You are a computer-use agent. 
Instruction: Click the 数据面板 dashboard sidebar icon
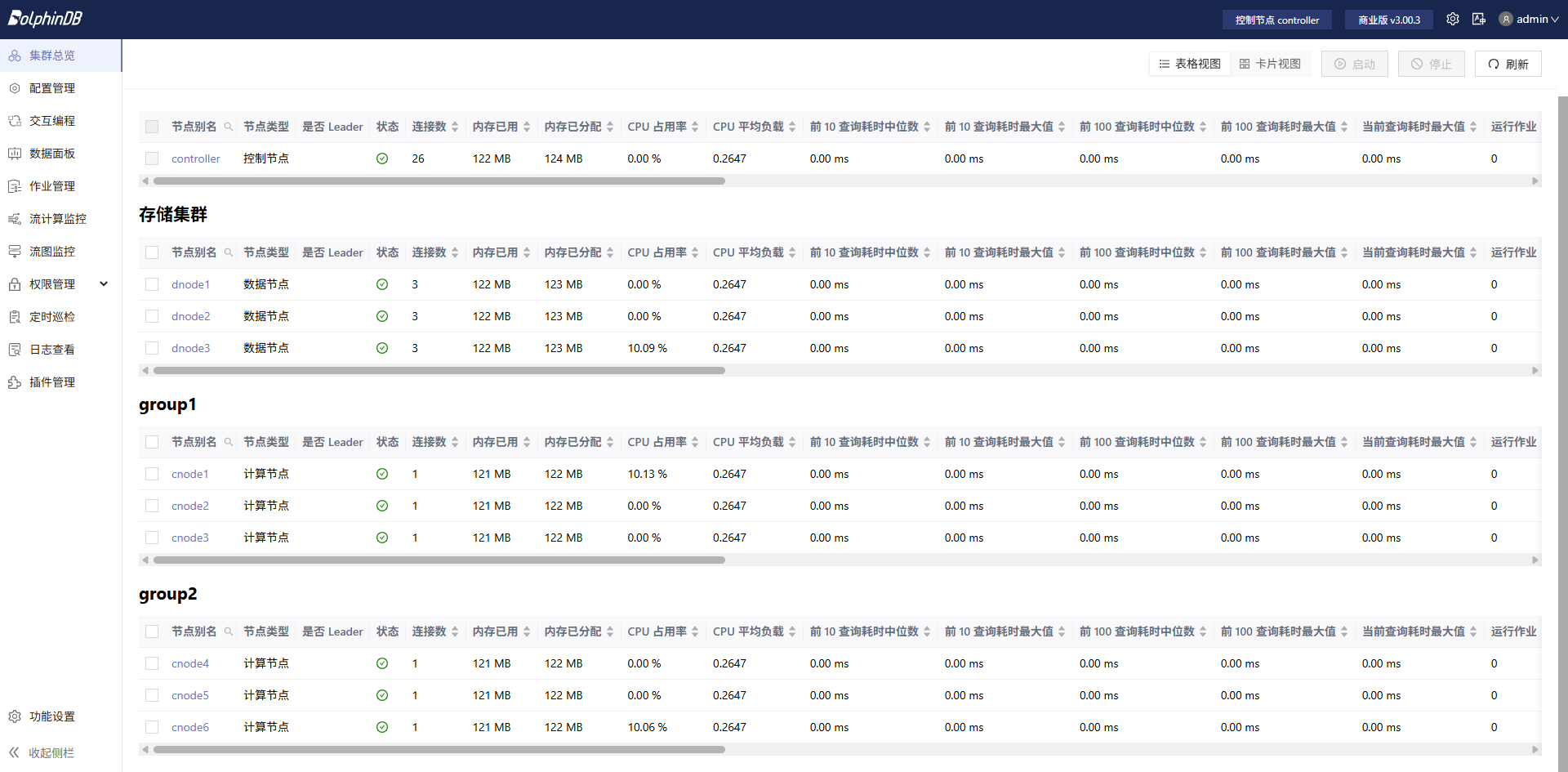[x=15, y=154]
